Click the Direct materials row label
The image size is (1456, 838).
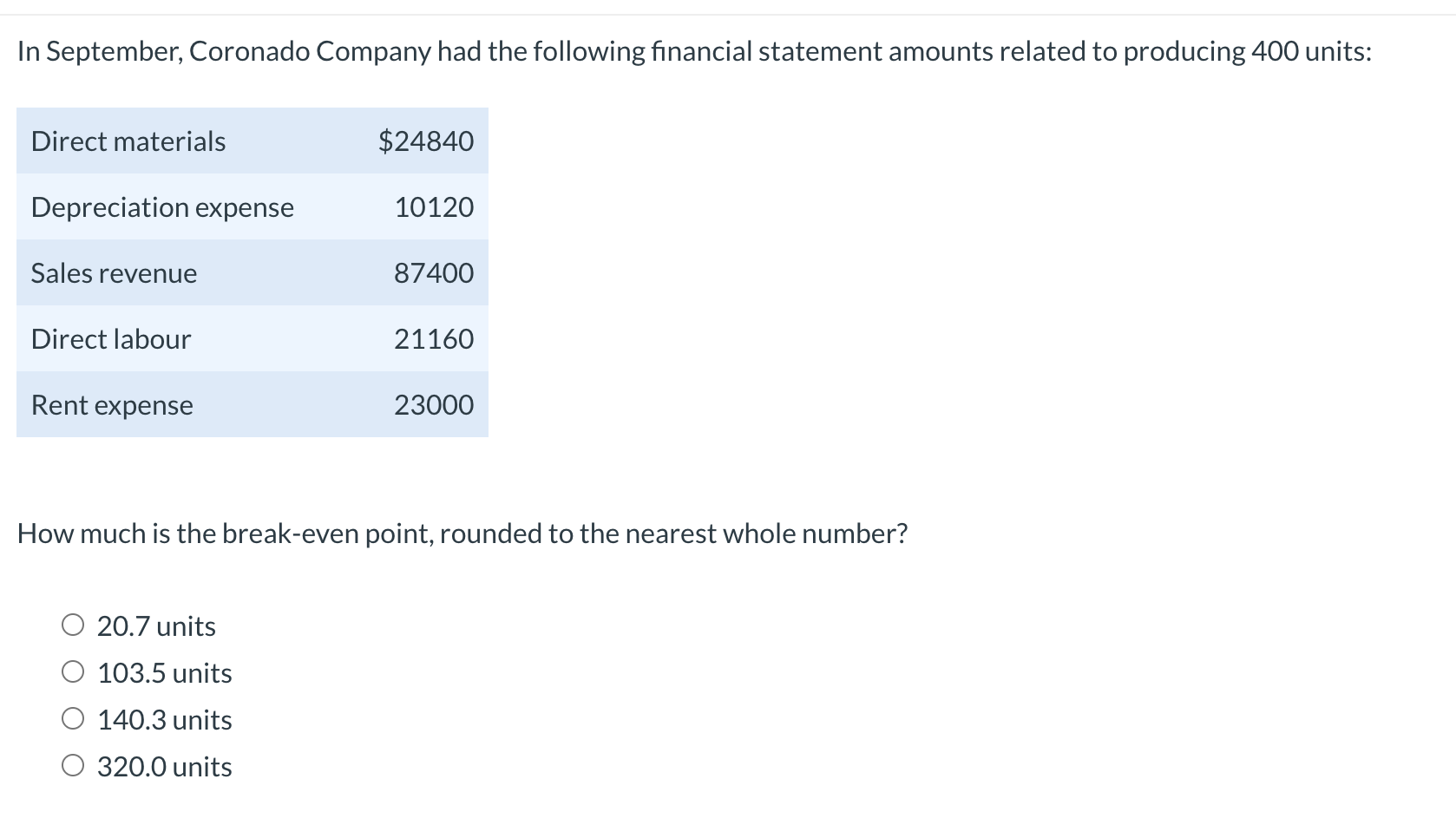click(x=128, y=141)
